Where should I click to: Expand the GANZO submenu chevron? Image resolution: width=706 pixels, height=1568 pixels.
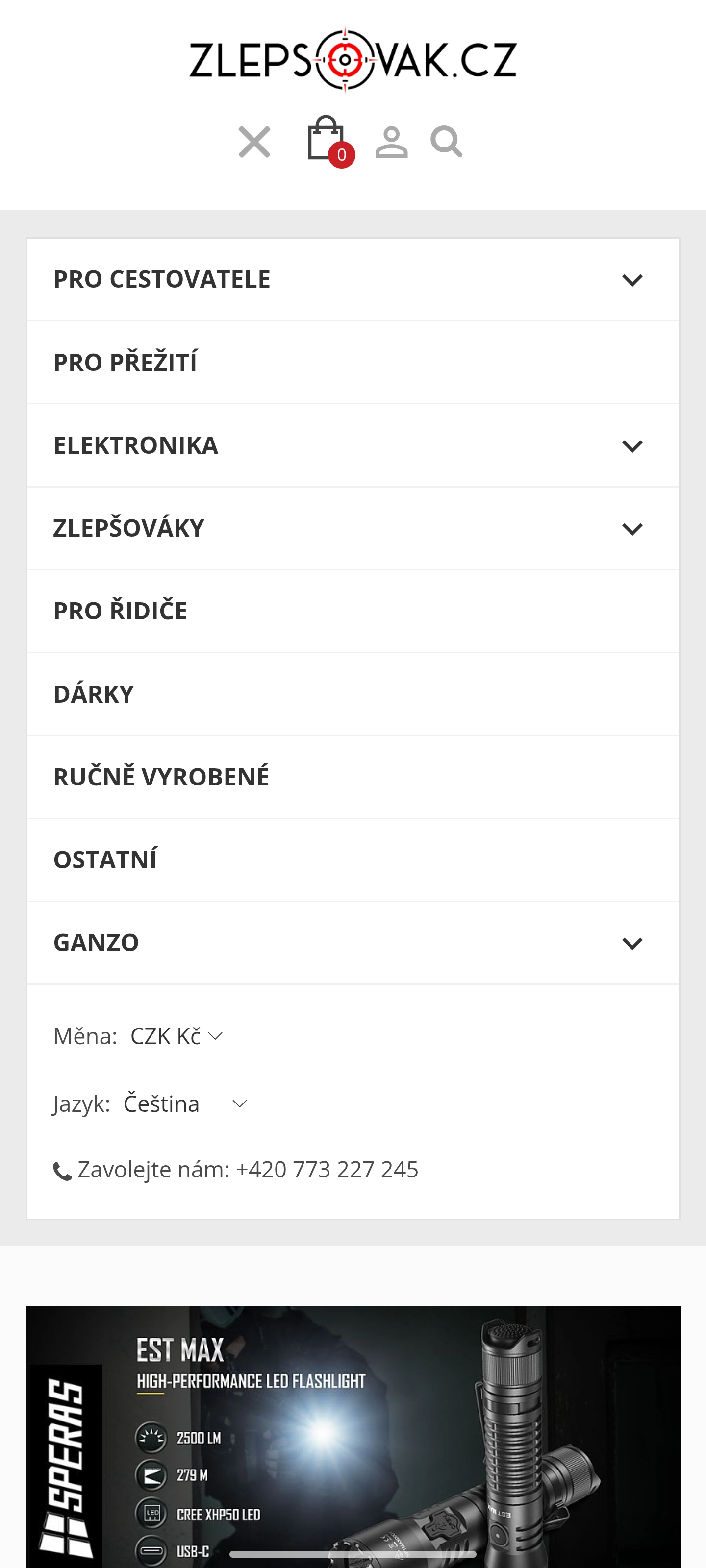[632, 943]
